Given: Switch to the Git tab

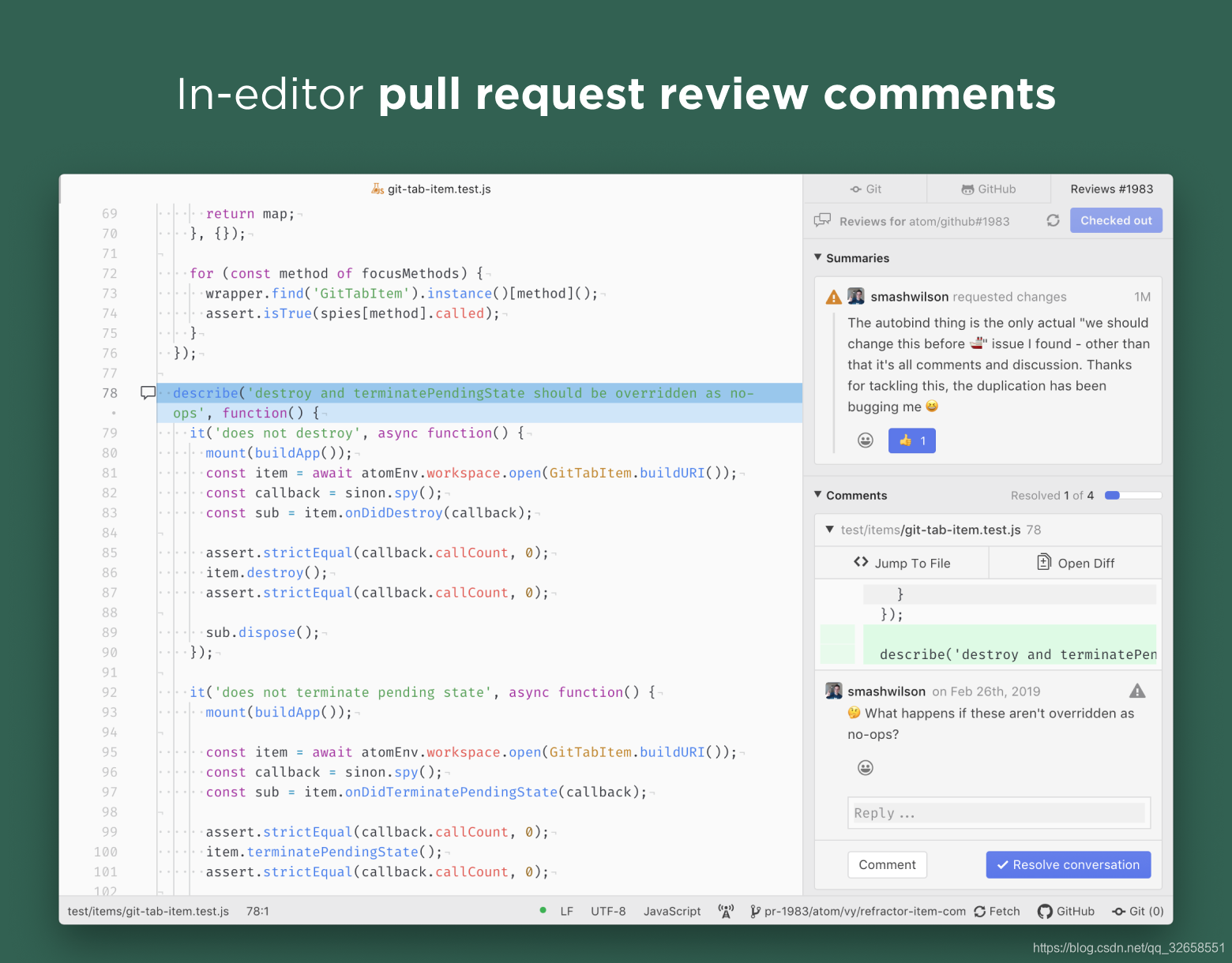Looking at the screenshot, I should [865, 189].
